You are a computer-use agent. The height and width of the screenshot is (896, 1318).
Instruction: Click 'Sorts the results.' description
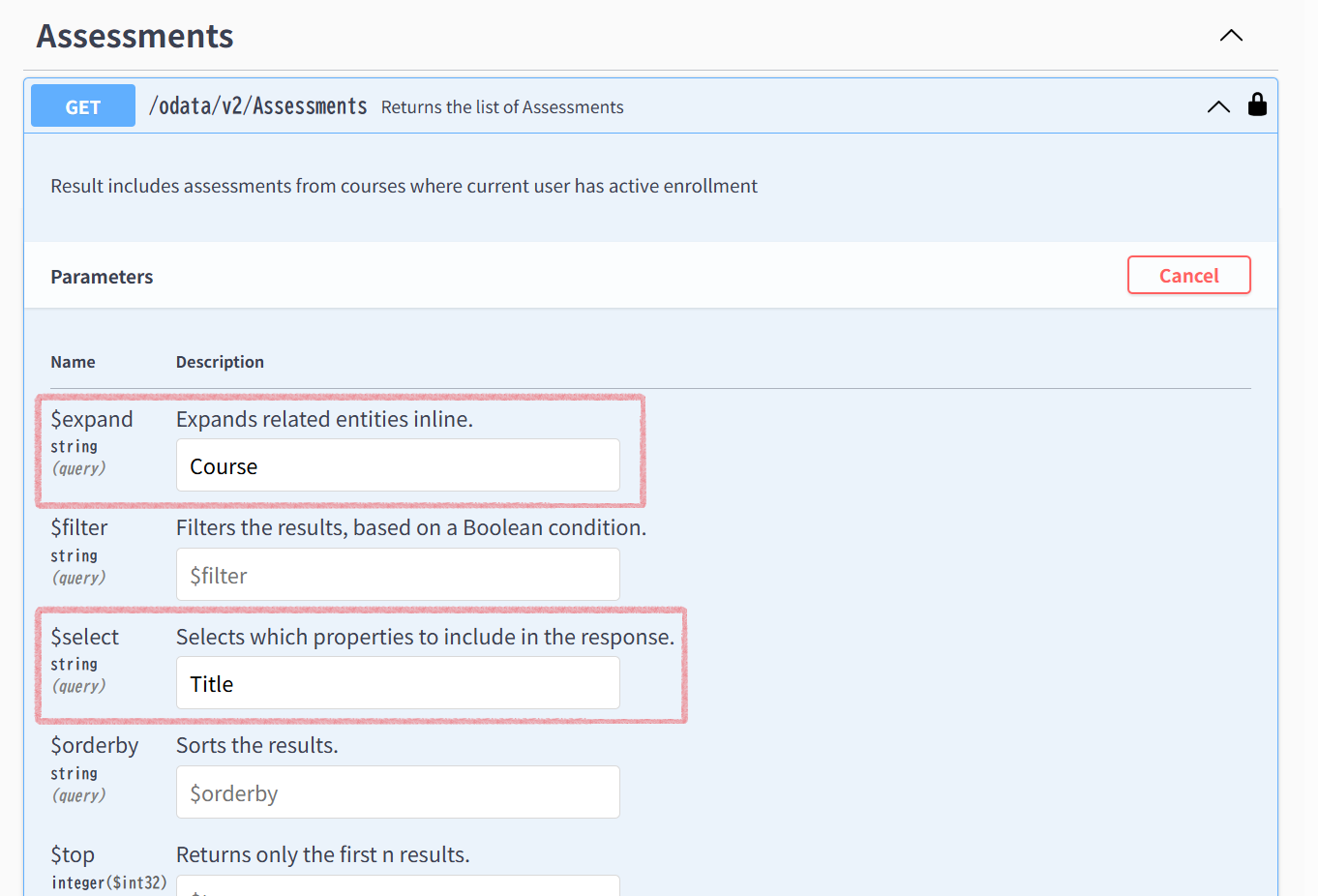(x=256, y=745)
